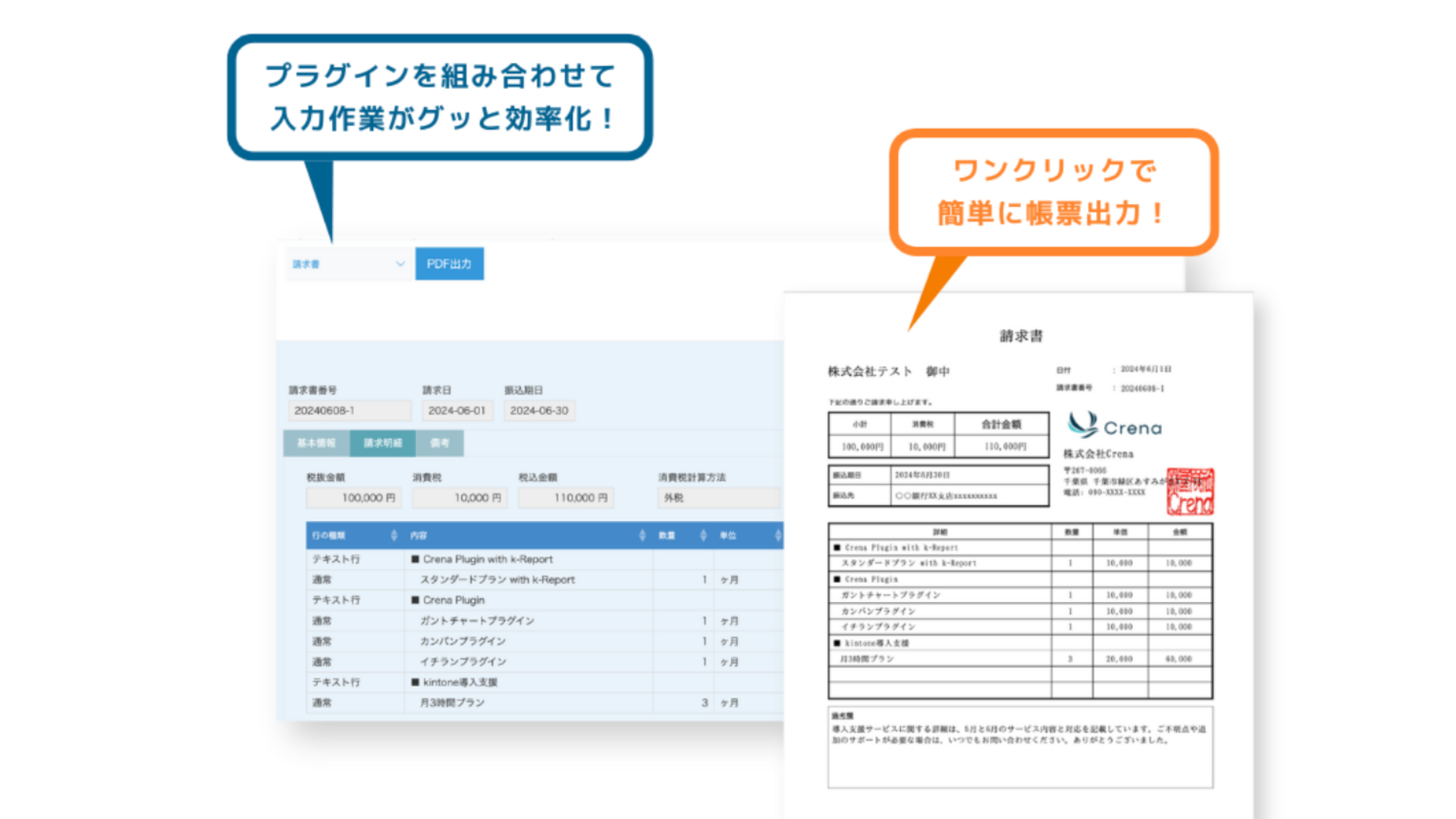
Task: Click the invoice 請求書番号 value 20240608-1
Action: pos(1143,388)
